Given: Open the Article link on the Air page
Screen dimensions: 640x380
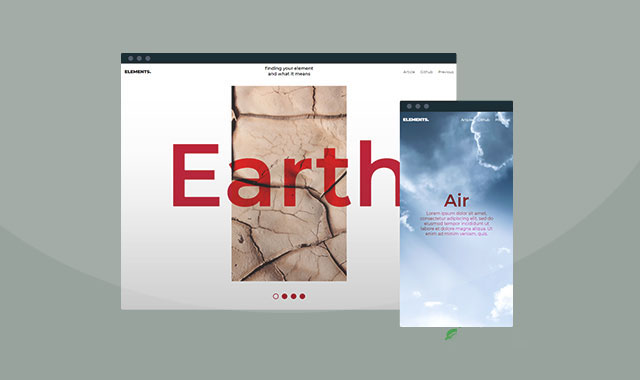Looking at the screenshot, I should [467, 120].
